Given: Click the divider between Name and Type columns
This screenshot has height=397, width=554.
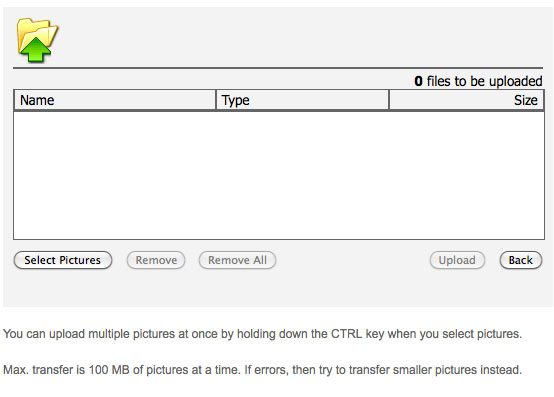Looking at the screenshot, I should (x=216, y=100).
